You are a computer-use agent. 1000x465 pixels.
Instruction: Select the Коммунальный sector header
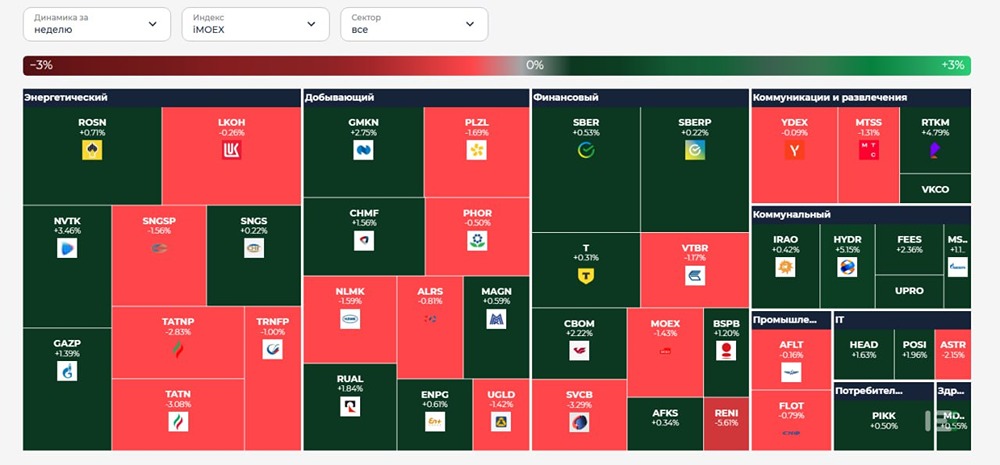(x=861, y=215)
